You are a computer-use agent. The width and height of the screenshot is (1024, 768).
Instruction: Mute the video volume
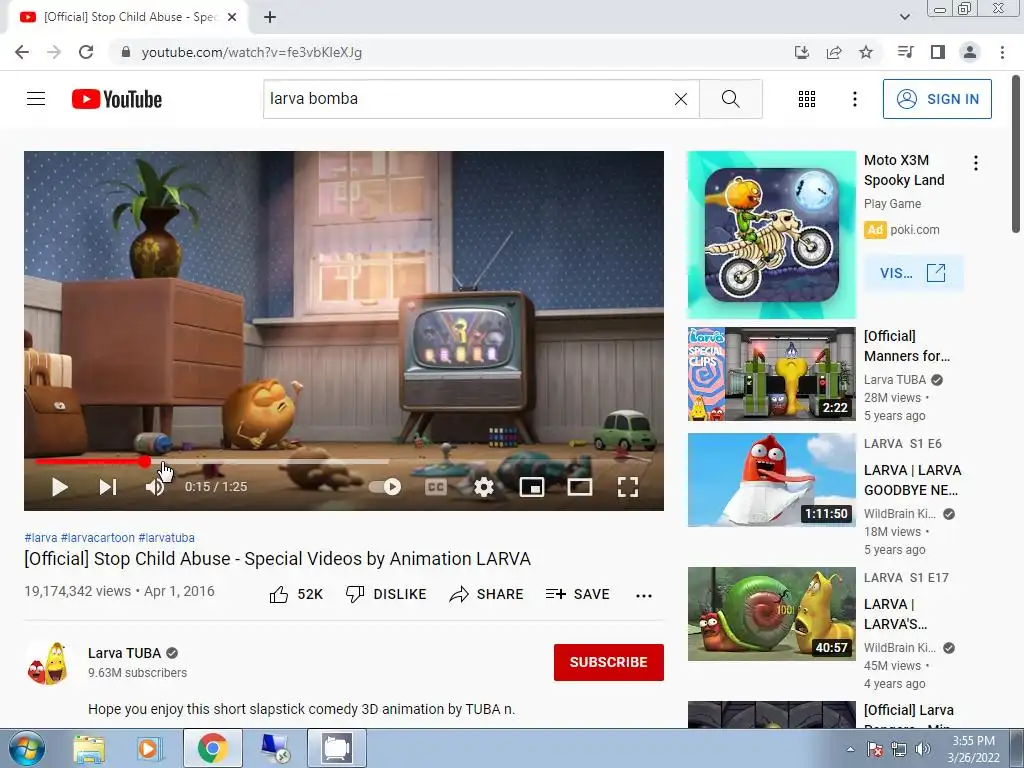coord(155,487)
